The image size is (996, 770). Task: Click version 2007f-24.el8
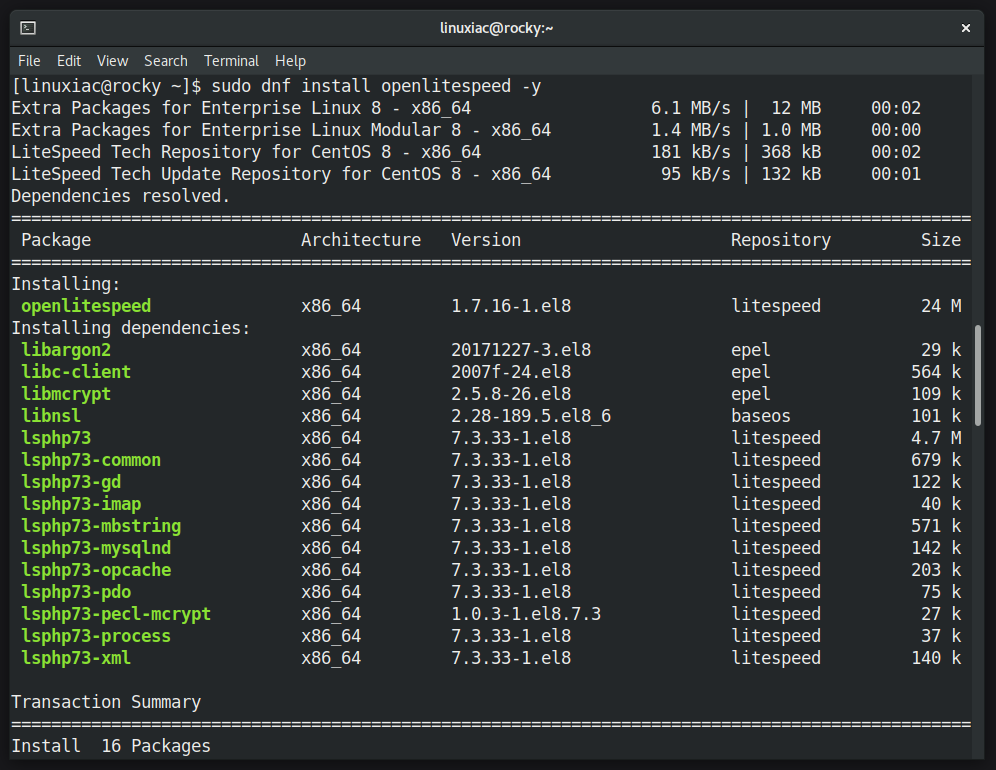pyautogui.click(x=511, y=372)
